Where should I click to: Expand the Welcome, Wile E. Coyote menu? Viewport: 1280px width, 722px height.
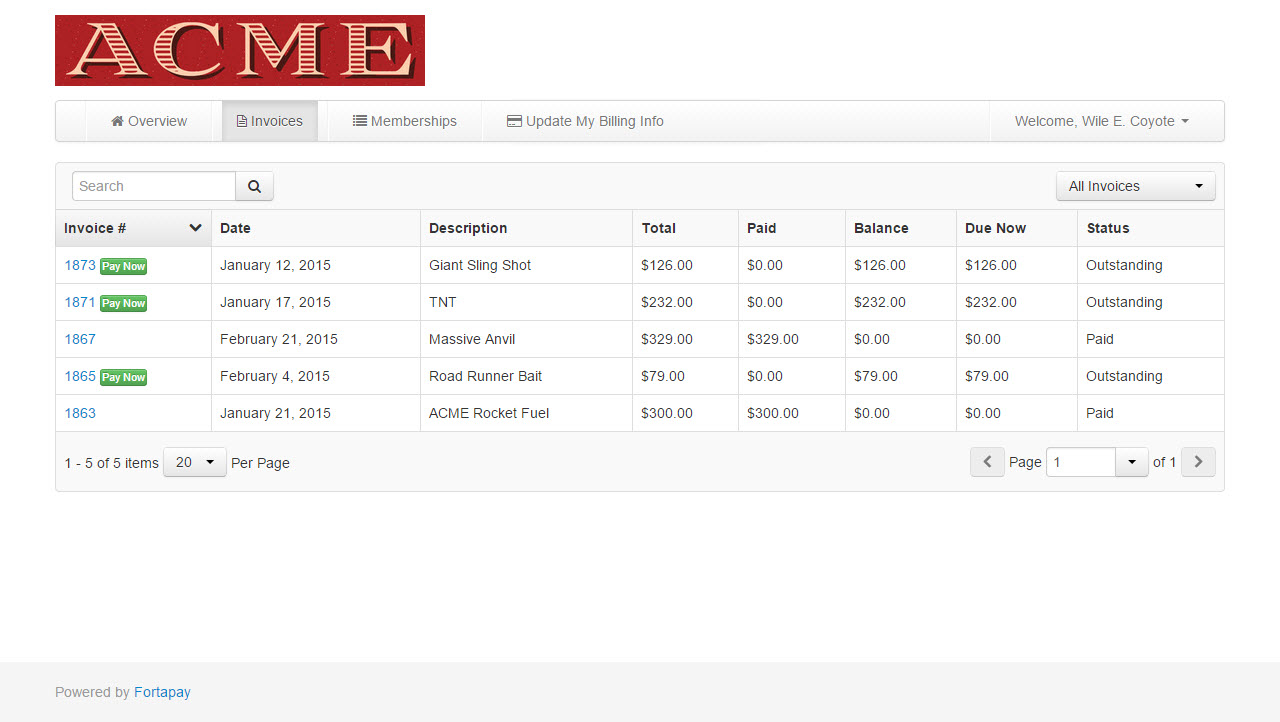pos(1101,121)
